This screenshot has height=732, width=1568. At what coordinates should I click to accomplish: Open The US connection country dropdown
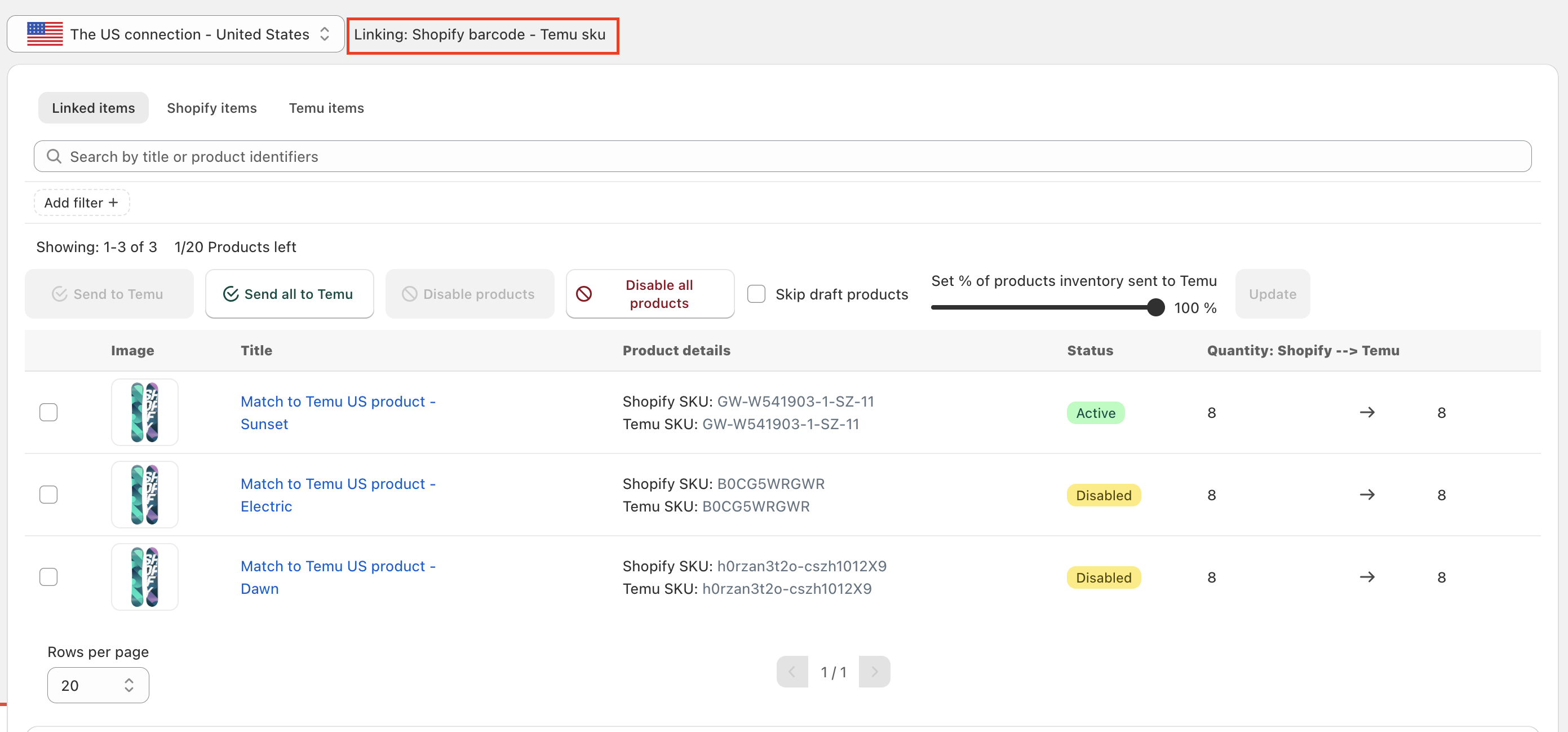[x=175, y=34]
